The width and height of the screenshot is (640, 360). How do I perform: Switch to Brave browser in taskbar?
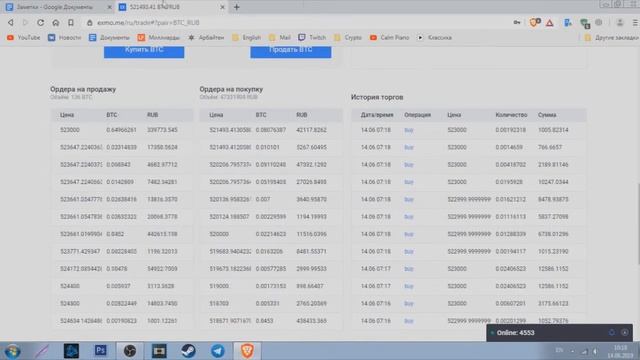[247, 351]
